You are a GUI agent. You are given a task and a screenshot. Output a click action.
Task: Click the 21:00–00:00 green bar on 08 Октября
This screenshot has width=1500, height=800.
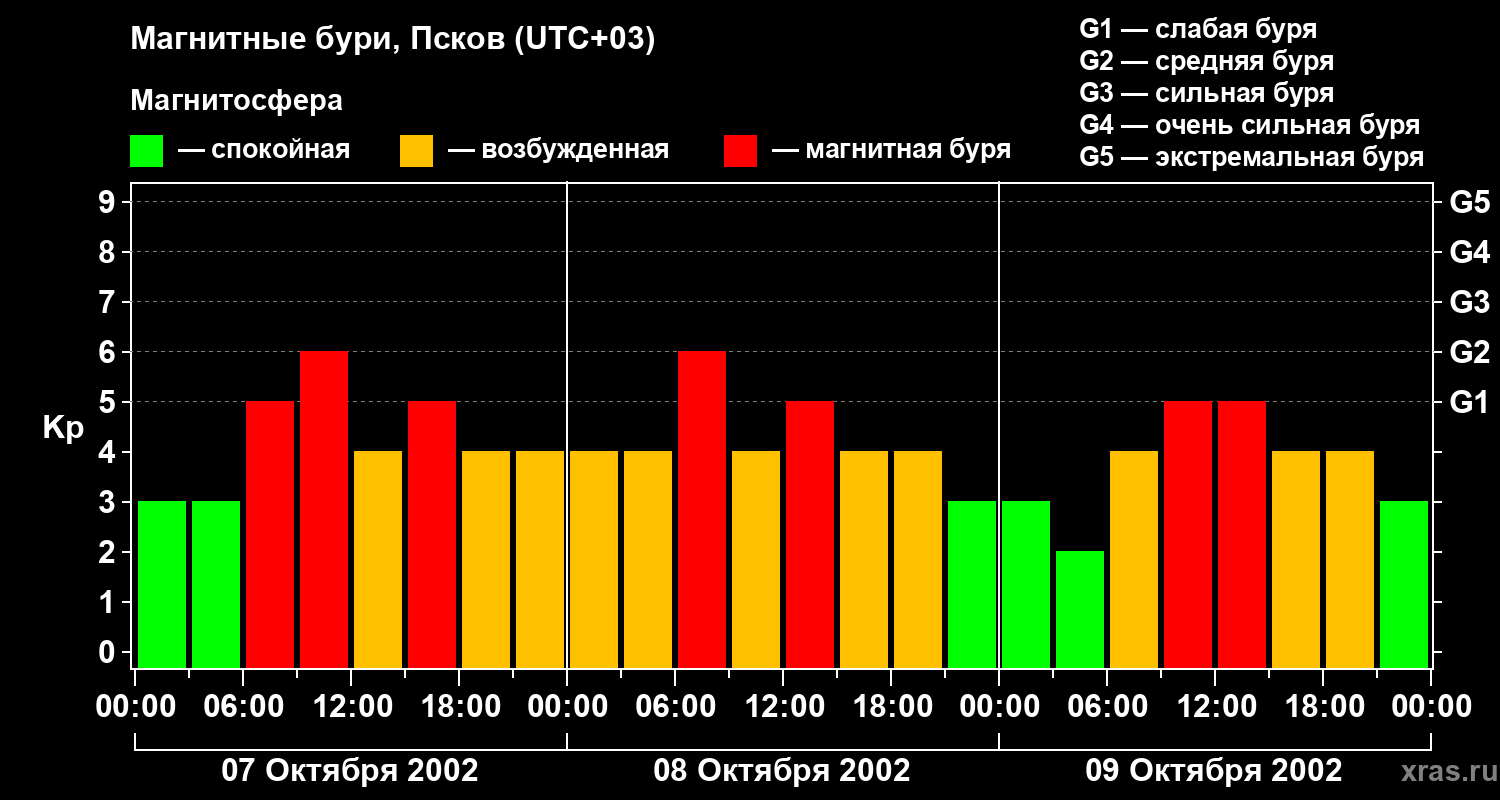tap(972, 584)
